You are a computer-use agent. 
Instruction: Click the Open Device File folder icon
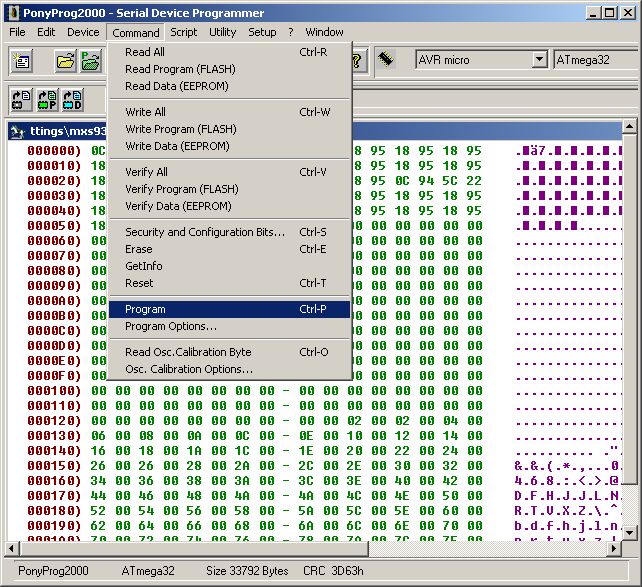(x=66, y=61)
